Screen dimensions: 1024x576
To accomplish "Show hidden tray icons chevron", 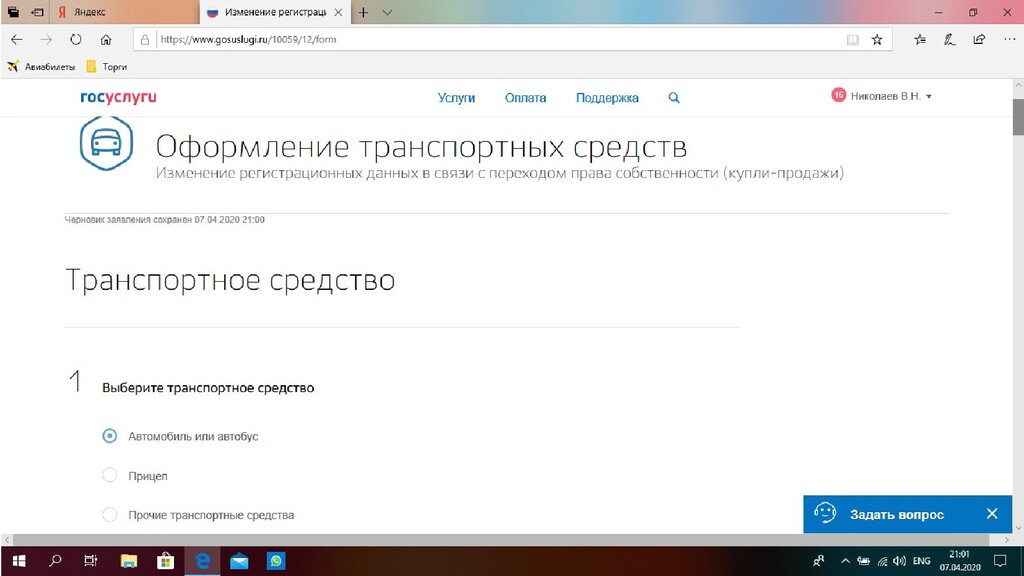I will pos(845,561).
